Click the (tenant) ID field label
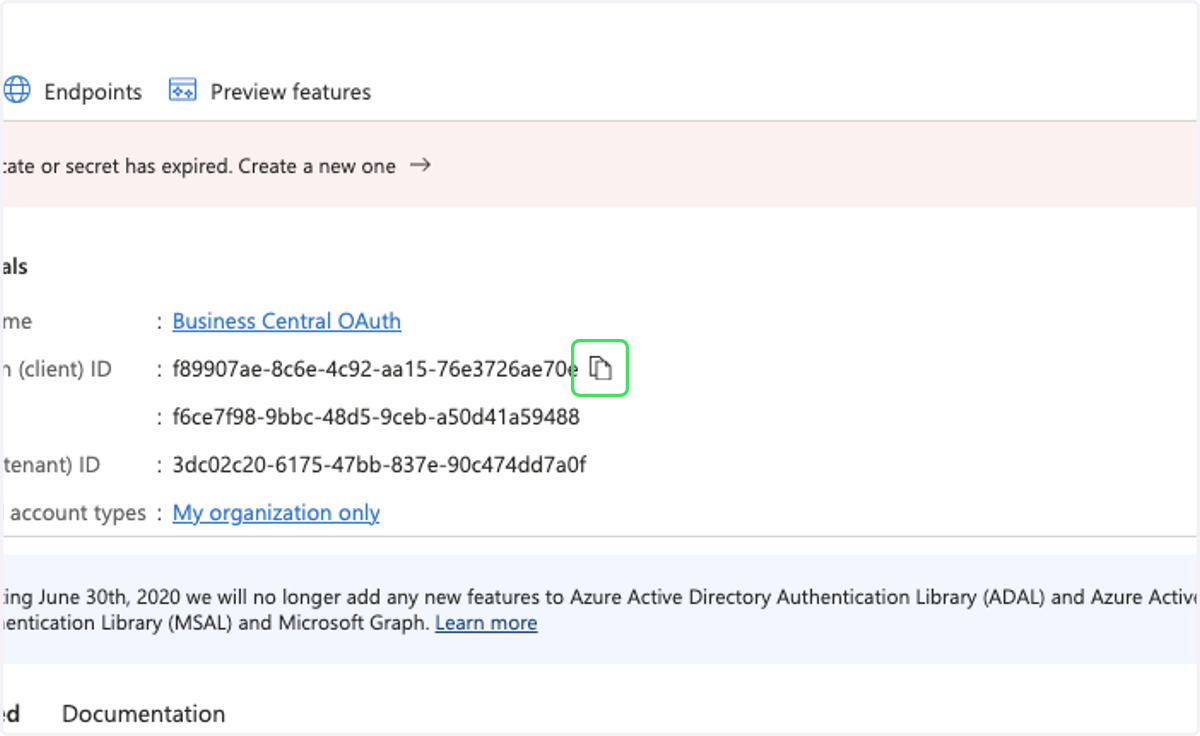1200x736 pixels. (x=51, y=465)
